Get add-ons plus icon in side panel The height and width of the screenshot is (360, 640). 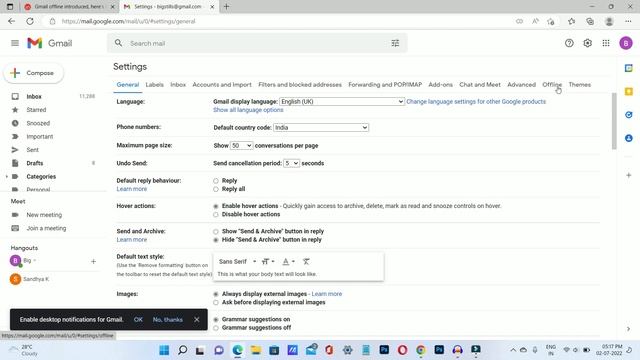629,175
